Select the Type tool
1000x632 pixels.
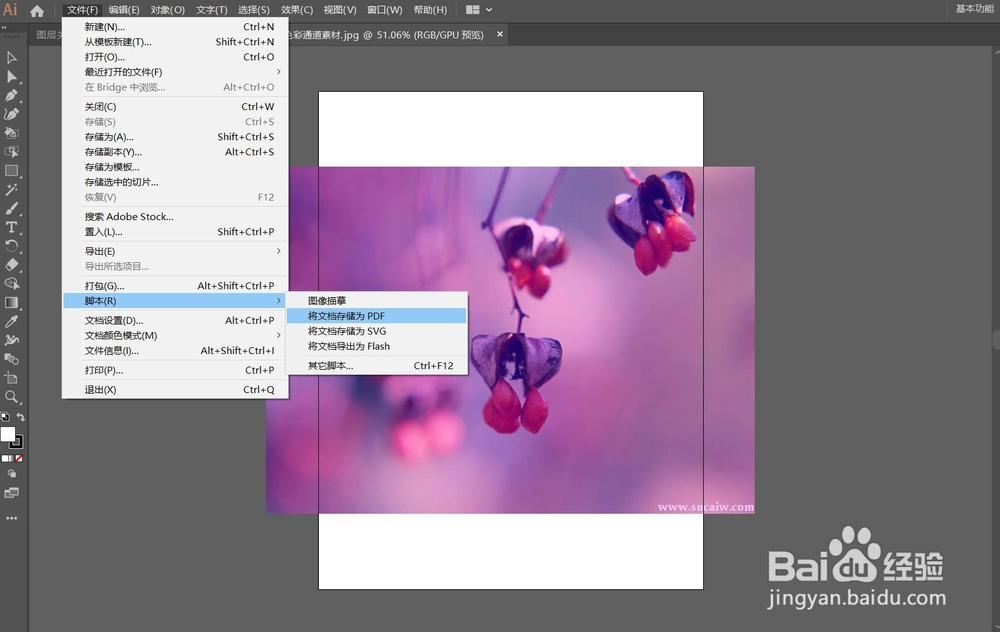(x=11, y=227)
